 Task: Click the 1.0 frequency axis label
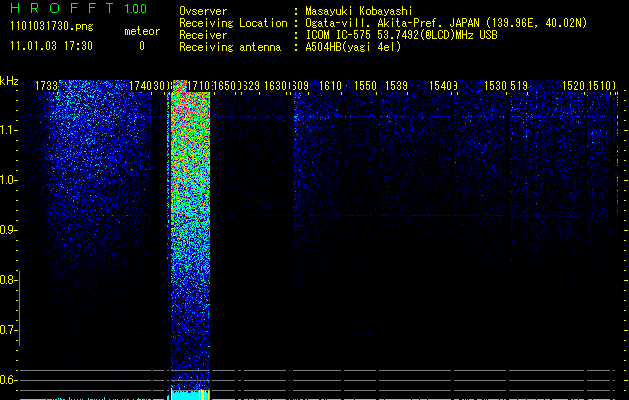(x=8, y=180)
